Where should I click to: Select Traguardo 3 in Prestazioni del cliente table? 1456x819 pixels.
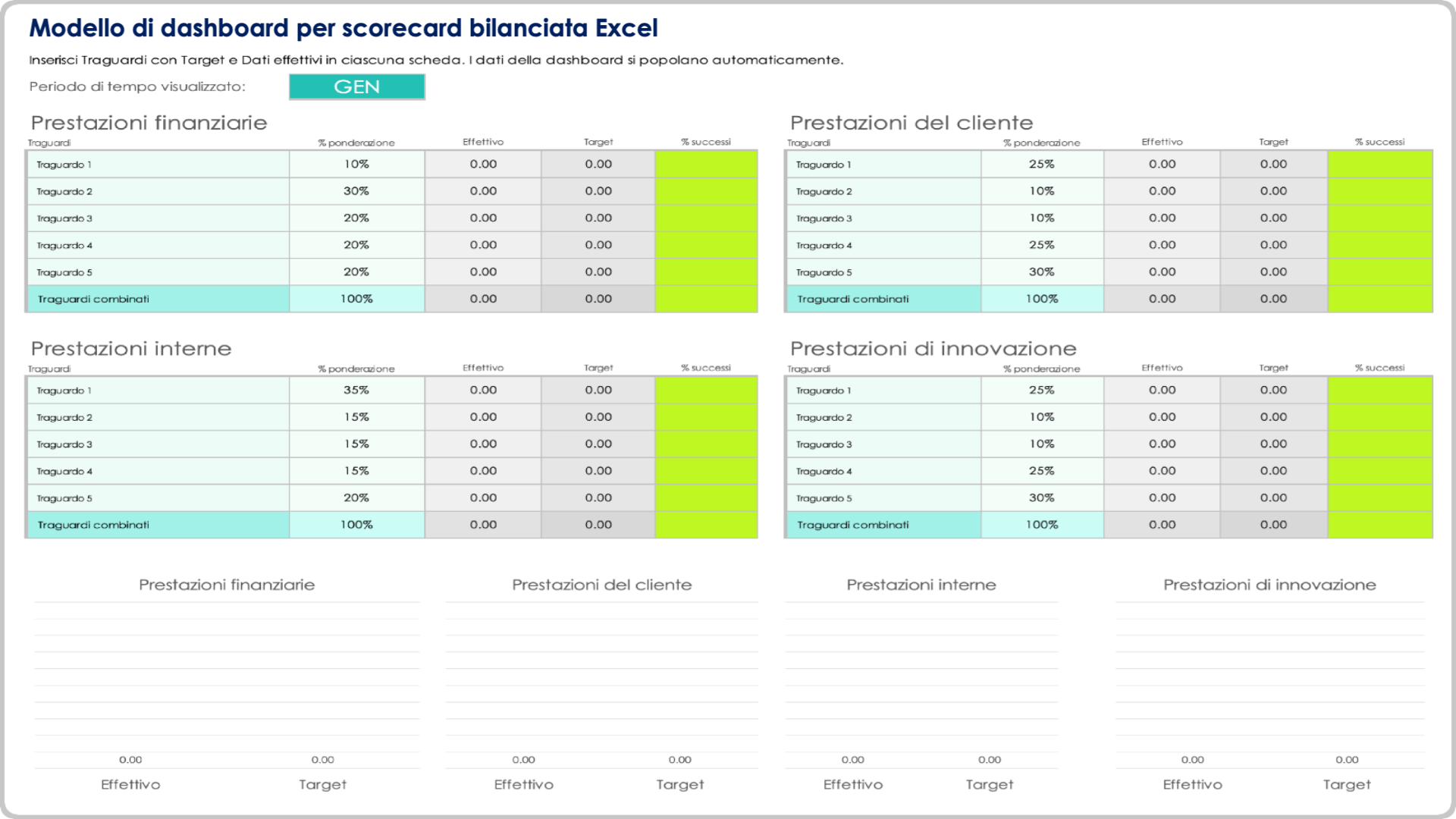coord(883,218)
